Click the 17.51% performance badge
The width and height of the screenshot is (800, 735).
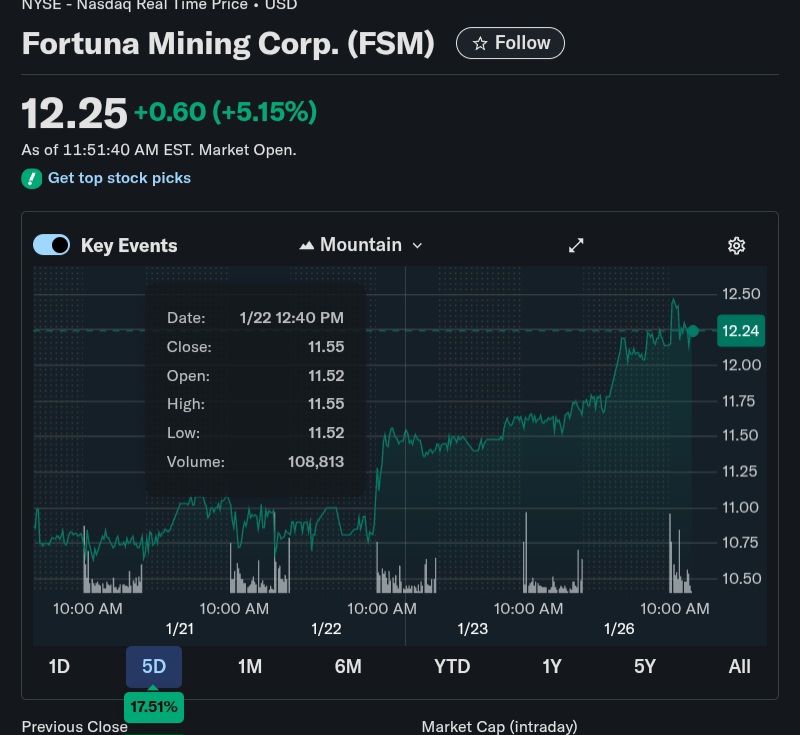point(154,707)
